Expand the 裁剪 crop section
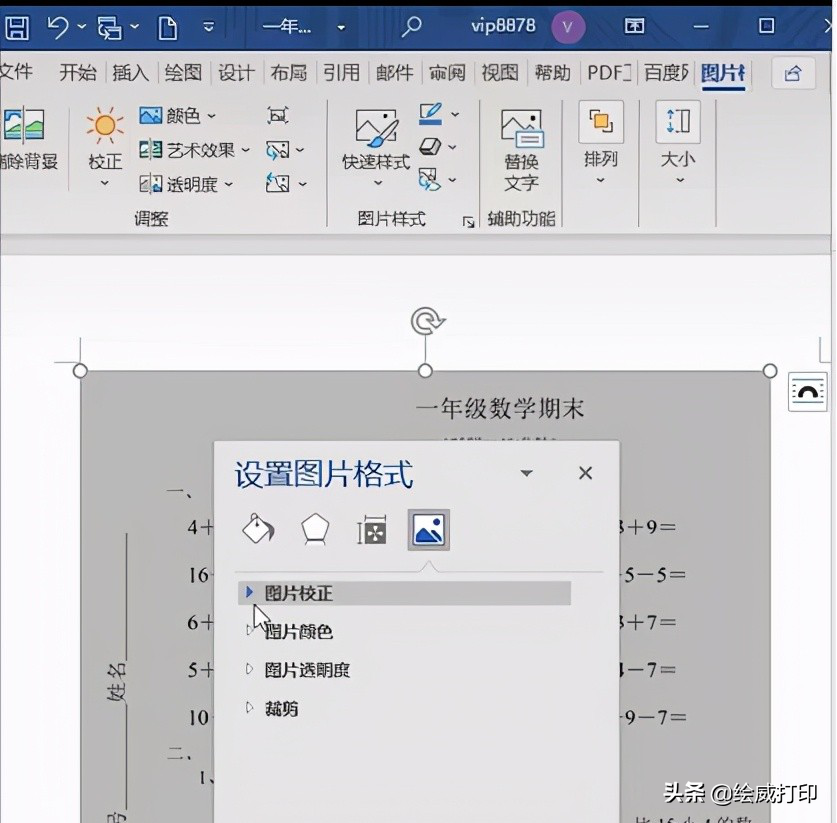Image resolution: width=837 pixels, height=823 pixels. (x=281, y=709)
